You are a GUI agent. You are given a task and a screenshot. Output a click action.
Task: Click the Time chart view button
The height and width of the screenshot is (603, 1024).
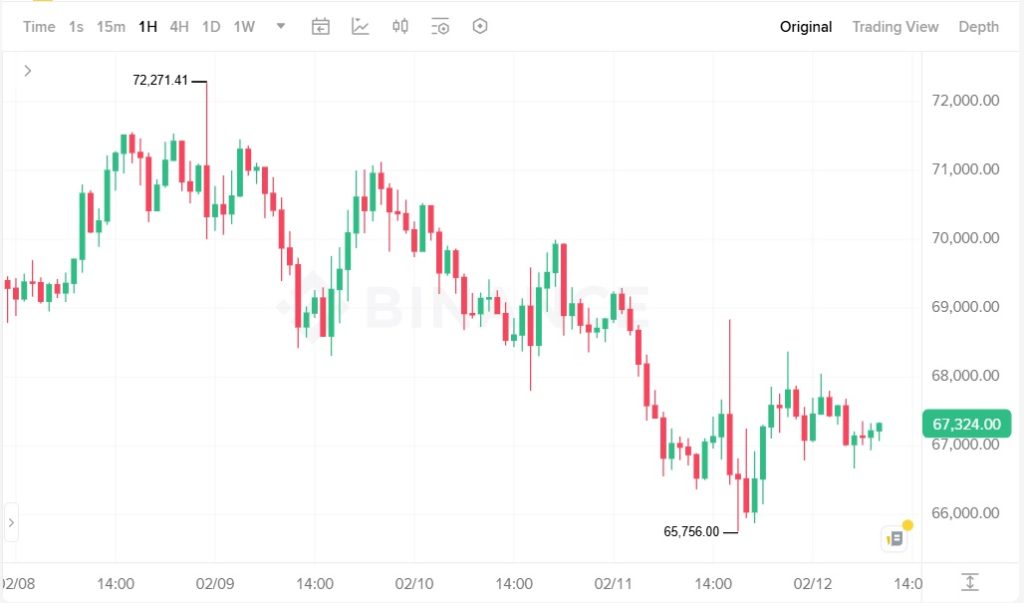click(x=39, y=27)
